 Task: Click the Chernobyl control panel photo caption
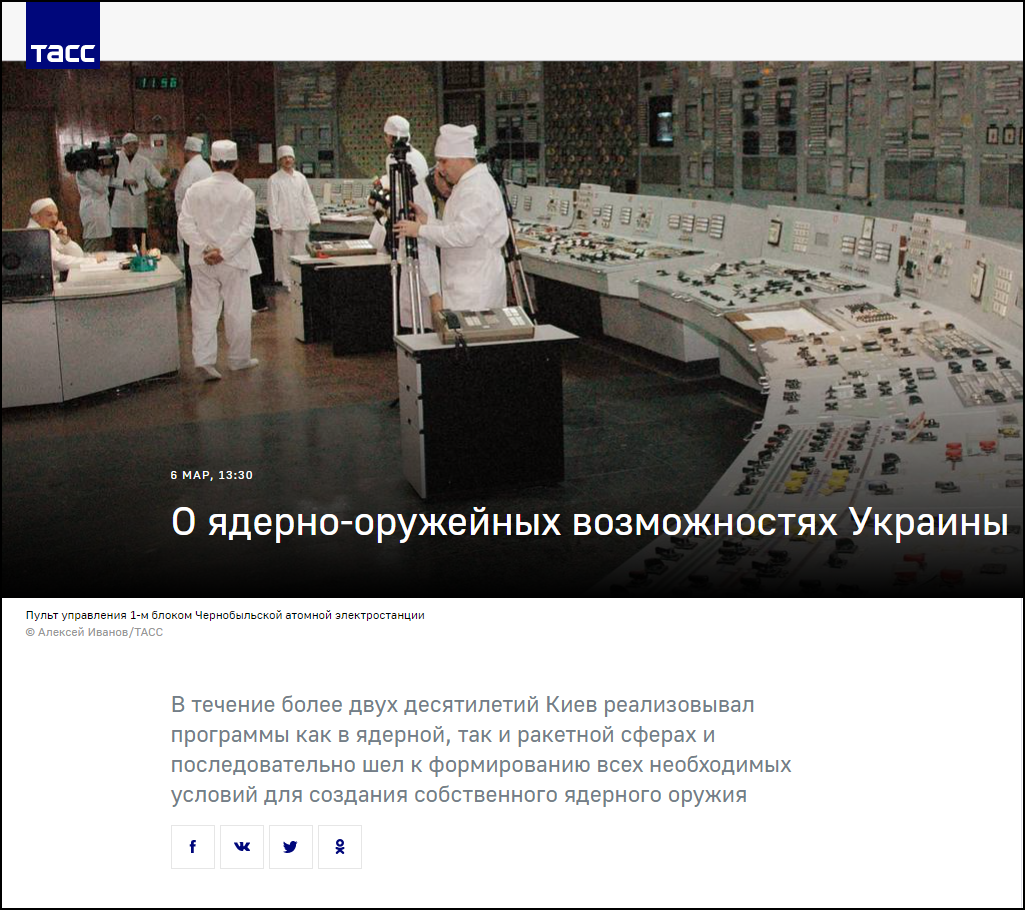[225, 615]
